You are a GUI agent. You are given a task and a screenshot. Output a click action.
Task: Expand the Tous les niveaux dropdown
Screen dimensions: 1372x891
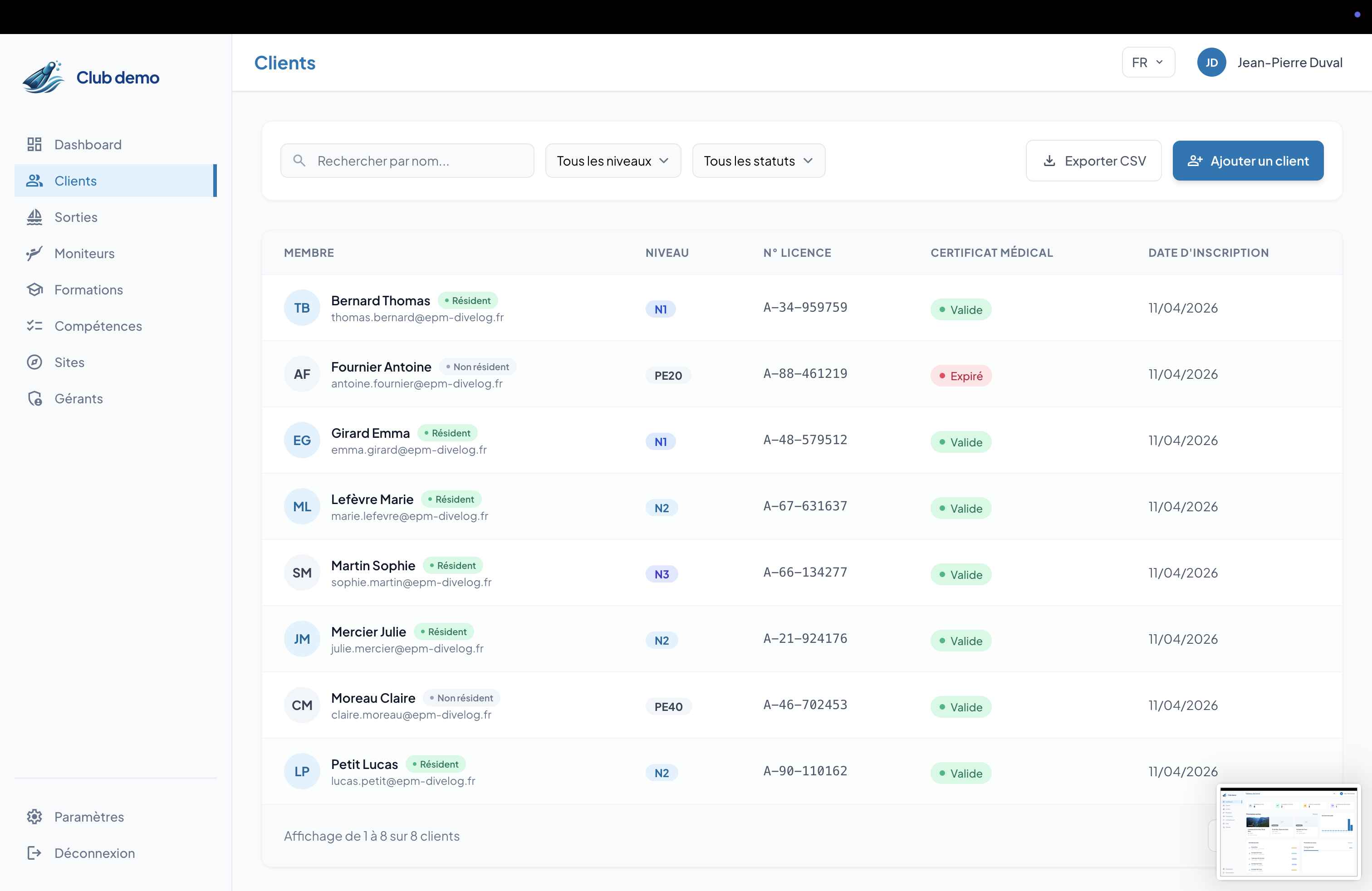pyautogui.click(x=612, y=161)
